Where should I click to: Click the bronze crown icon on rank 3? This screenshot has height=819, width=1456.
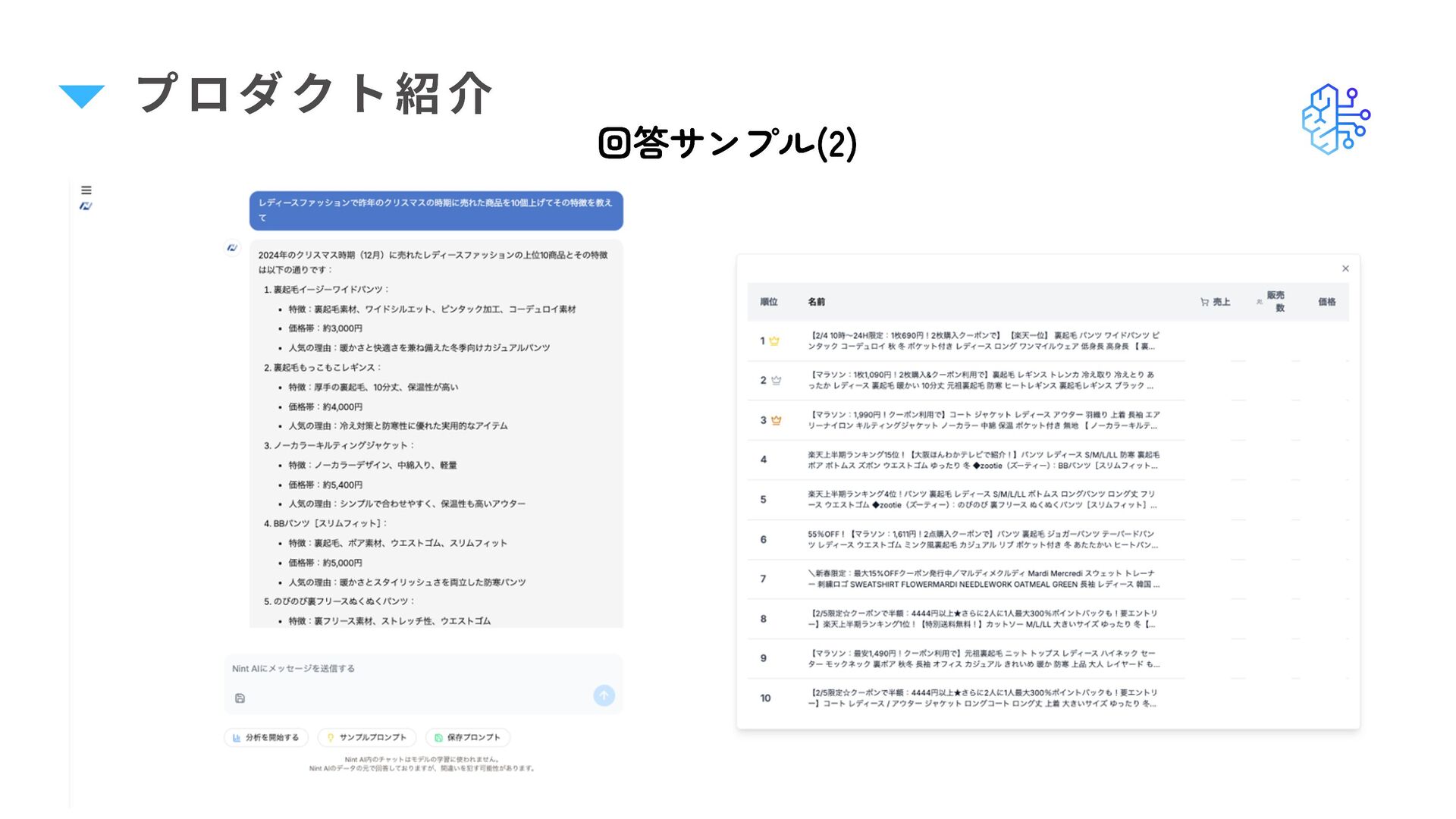coord(776,420)
